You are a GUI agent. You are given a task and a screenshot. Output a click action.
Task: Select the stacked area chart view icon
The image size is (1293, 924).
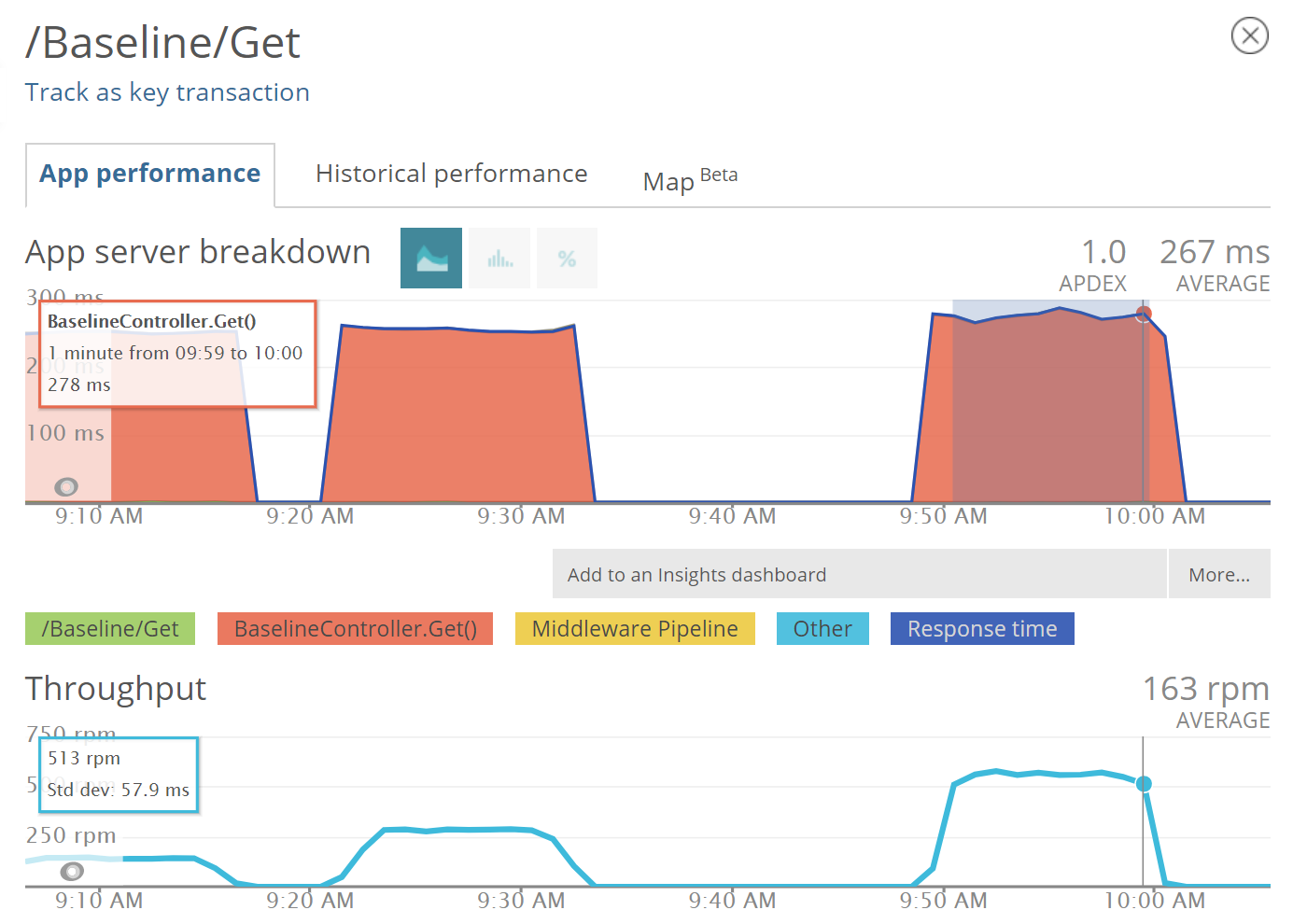(x=431, y=258)
